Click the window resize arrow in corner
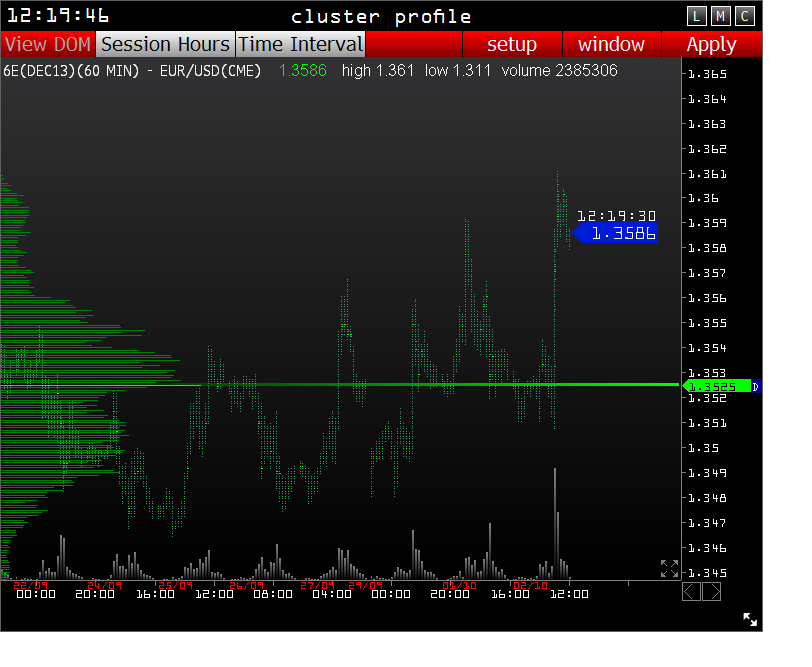 750,620
